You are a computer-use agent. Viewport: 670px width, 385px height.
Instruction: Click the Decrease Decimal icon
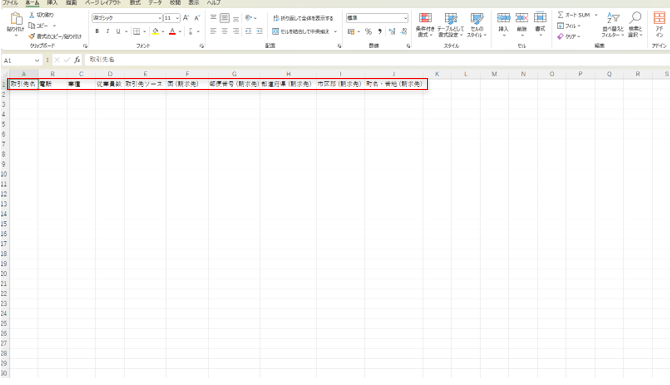click(x=403, y=32)
